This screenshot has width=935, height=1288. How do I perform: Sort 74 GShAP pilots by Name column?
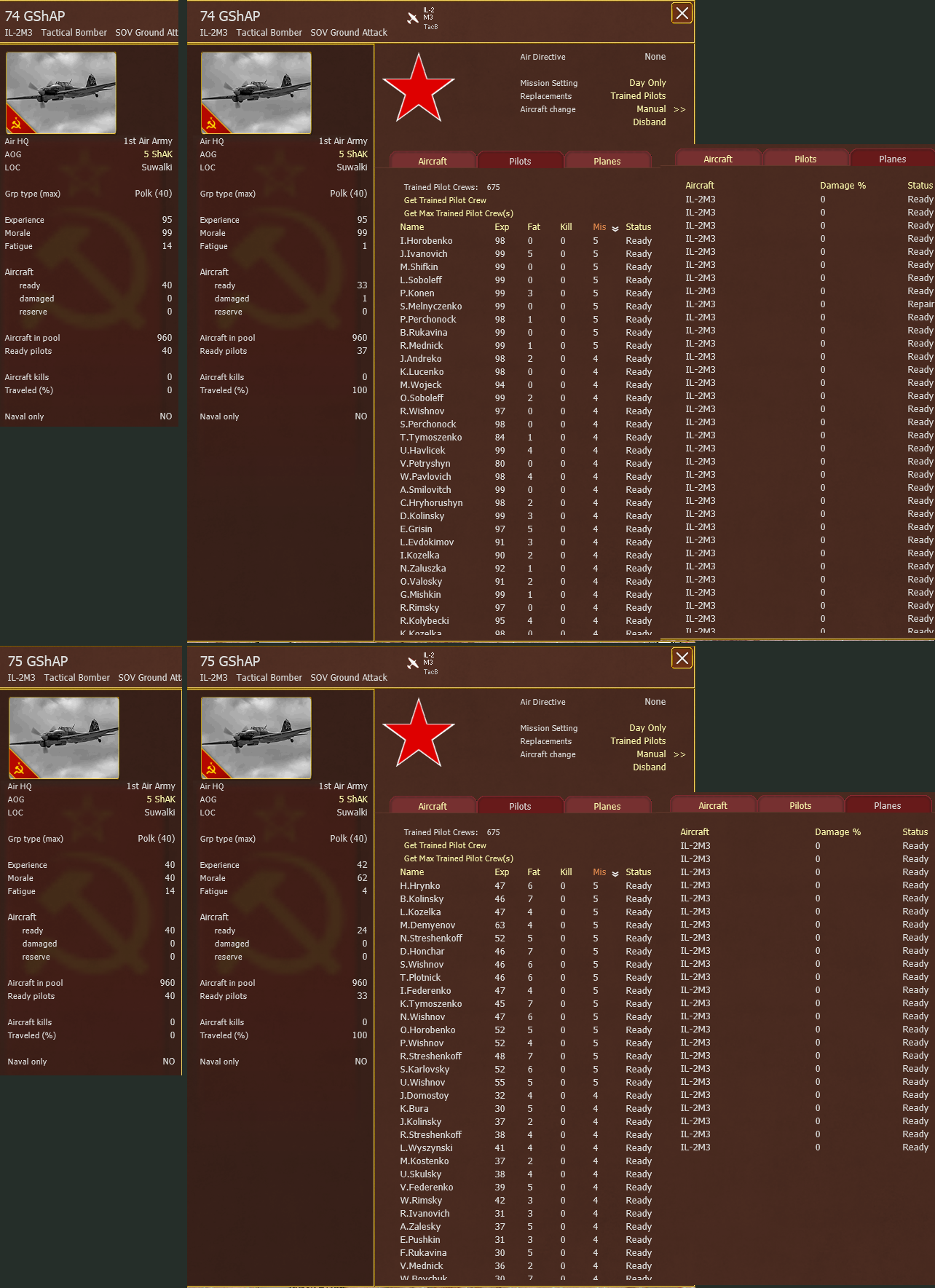tap(411, 227)
